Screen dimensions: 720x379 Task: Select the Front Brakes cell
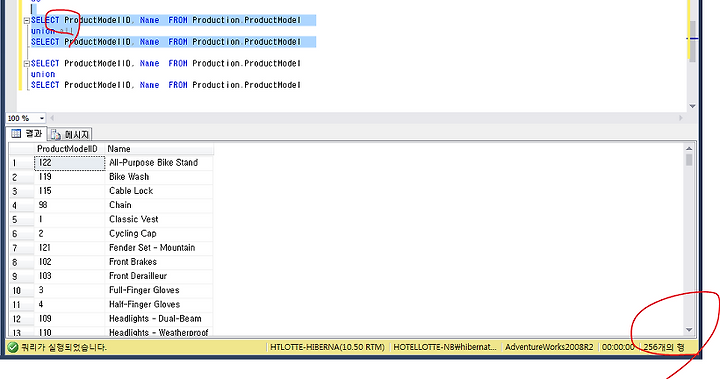159,262
